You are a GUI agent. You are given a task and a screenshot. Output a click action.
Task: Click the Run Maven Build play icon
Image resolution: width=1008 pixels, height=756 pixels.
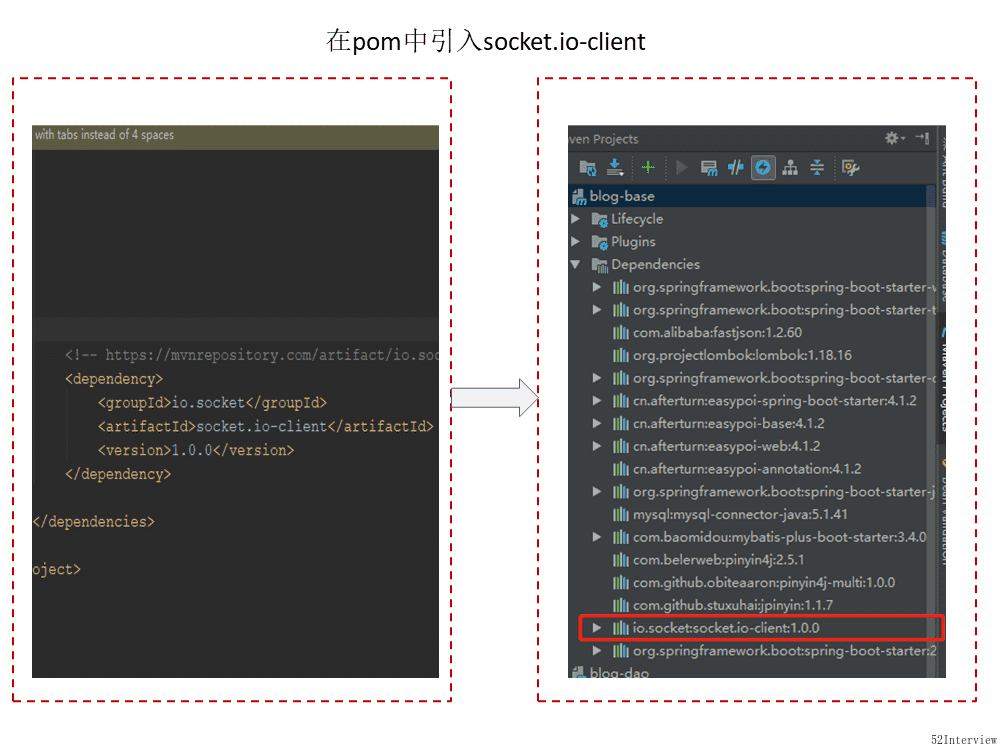coord(681,168)
